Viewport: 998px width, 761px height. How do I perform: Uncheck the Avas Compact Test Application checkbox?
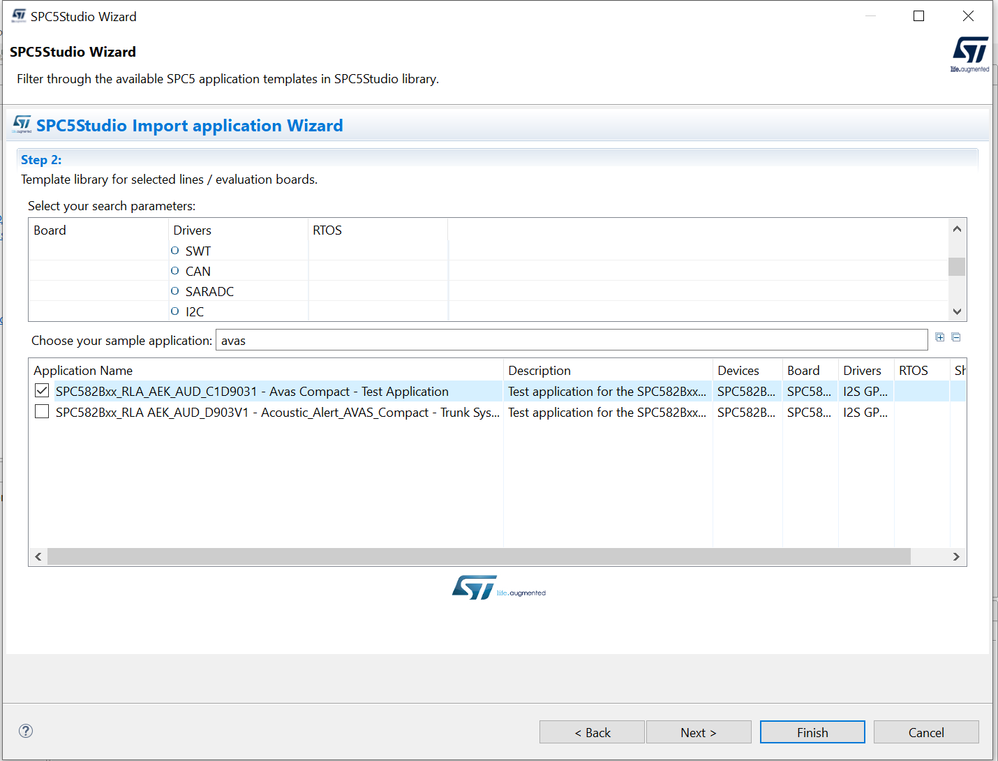coord(42,391)
